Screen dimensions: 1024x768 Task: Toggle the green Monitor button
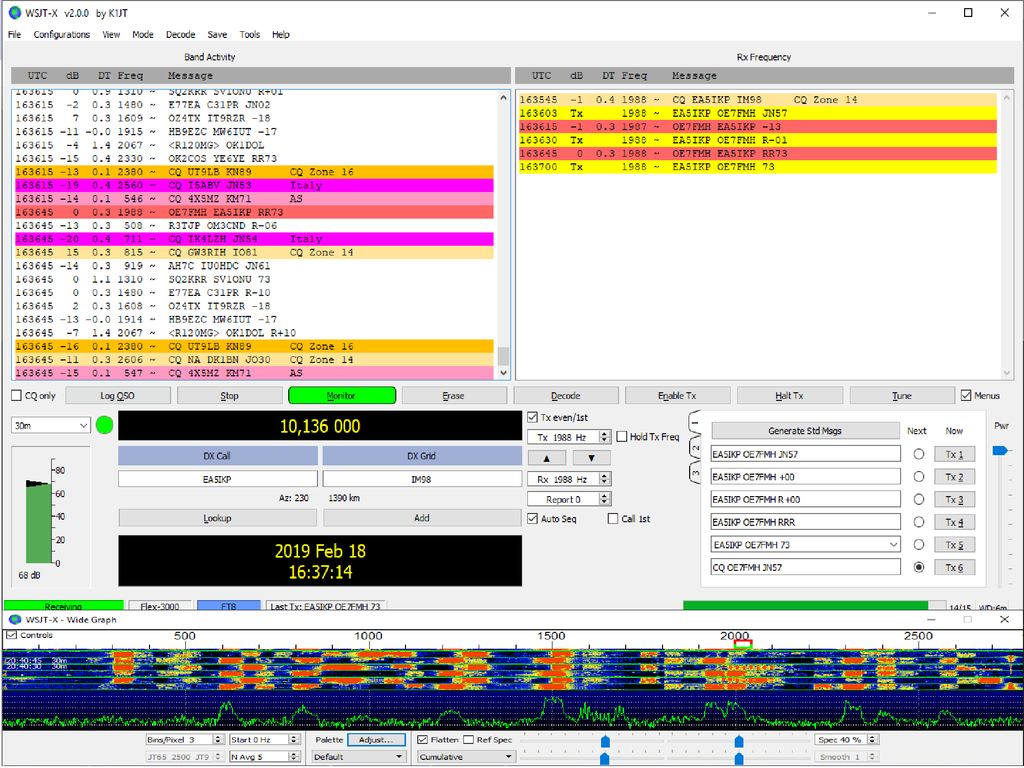342,396
